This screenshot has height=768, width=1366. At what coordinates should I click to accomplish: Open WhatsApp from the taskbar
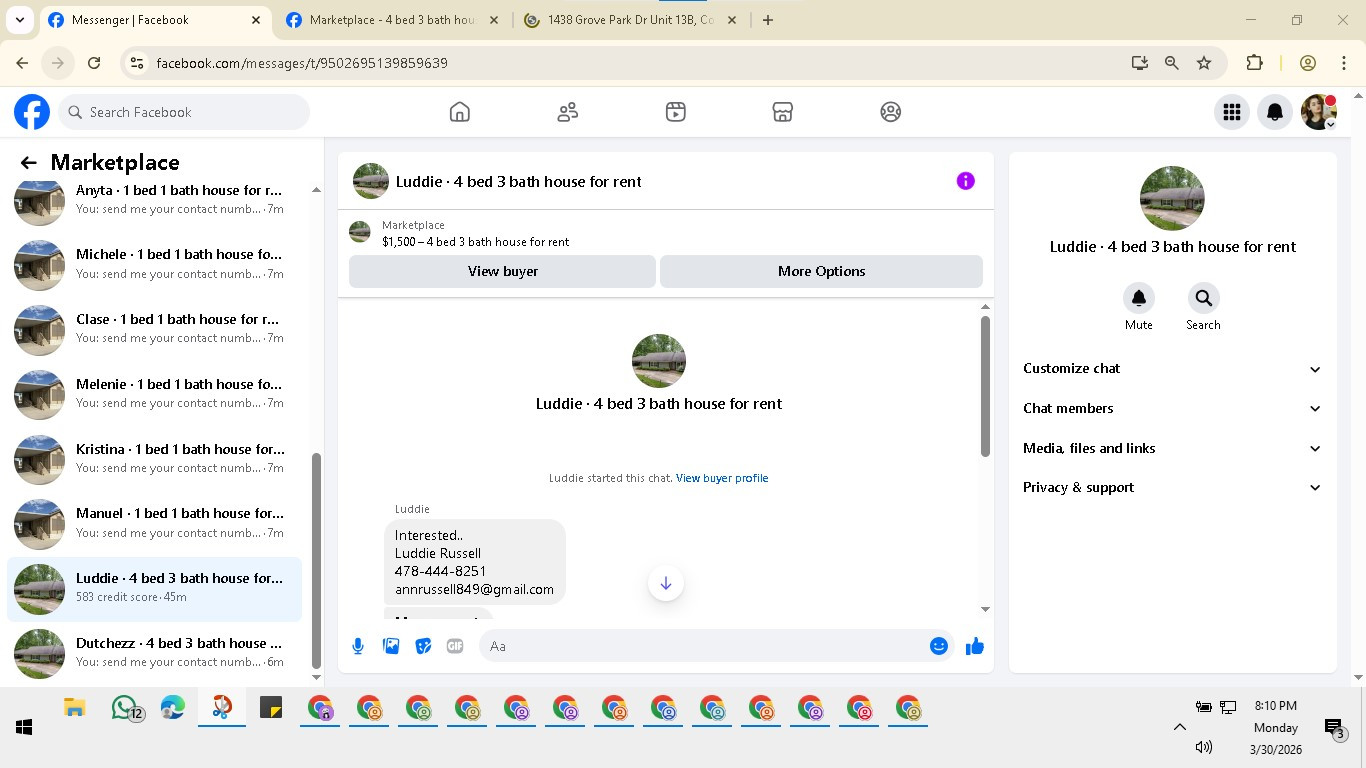(125, 708)
